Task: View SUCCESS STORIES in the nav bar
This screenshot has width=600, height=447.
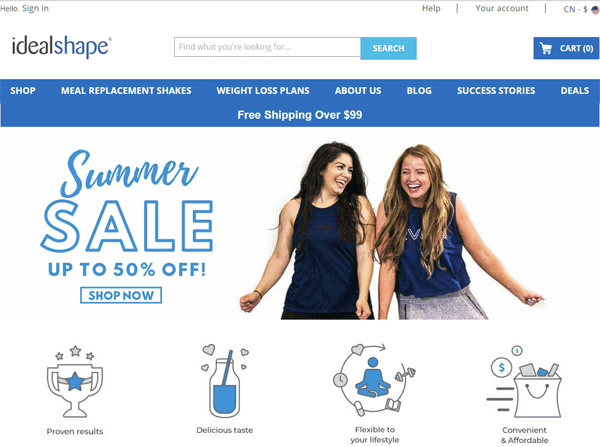Action: point(496,91)
